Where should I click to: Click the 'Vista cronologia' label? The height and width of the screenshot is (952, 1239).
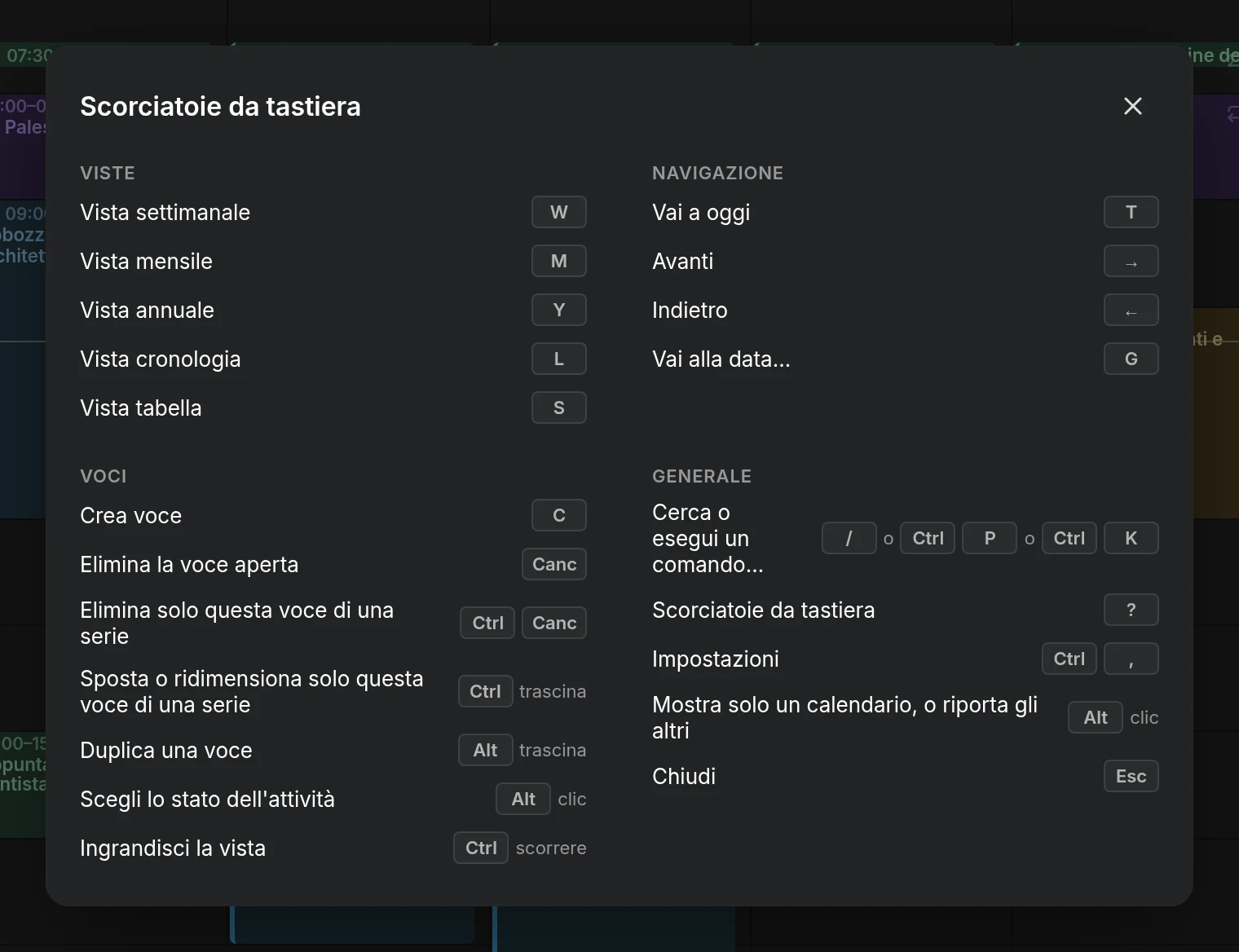(161, 359)
